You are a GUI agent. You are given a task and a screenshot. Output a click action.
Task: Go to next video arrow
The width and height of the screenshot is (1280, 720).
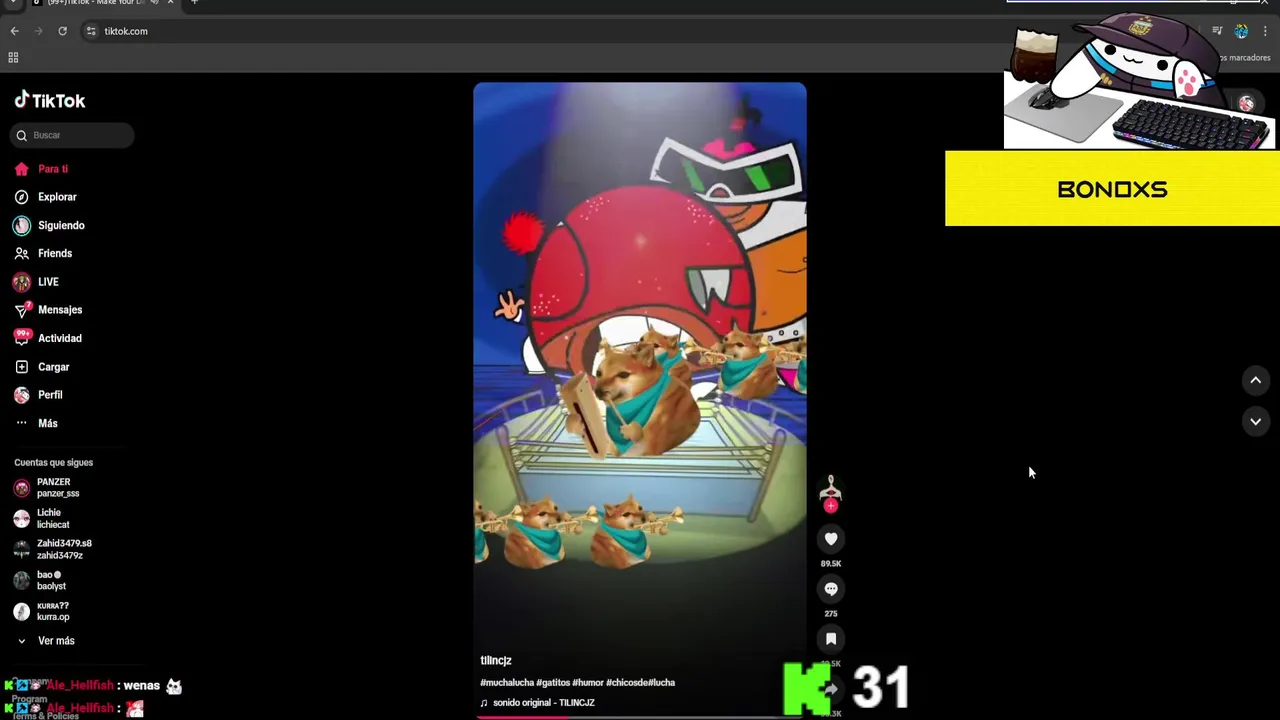coord(1256,422)
